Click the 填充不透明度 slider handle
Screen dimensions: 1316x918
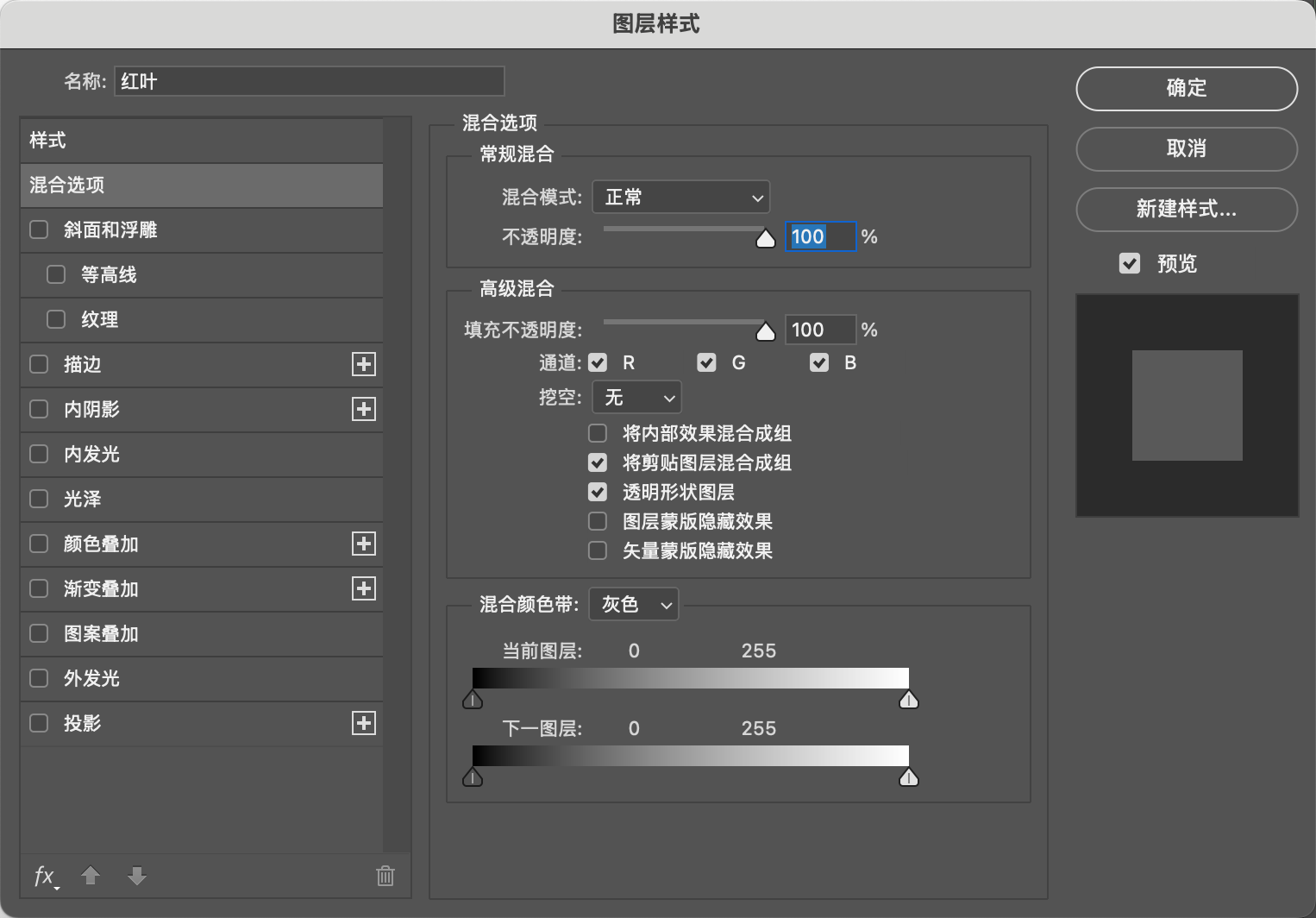tap(765, 332)
